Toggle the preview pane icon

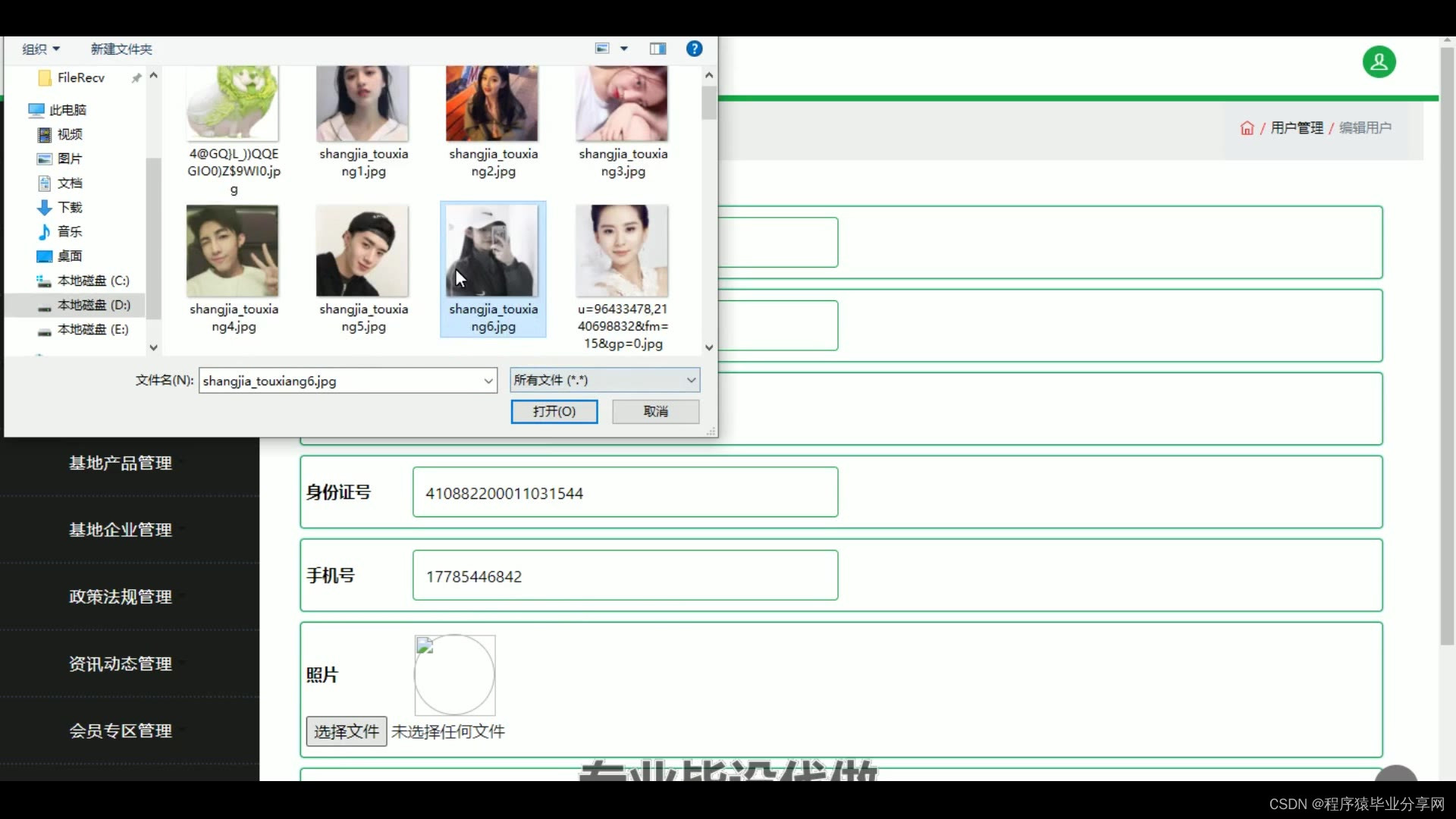(x=657, y=49)
